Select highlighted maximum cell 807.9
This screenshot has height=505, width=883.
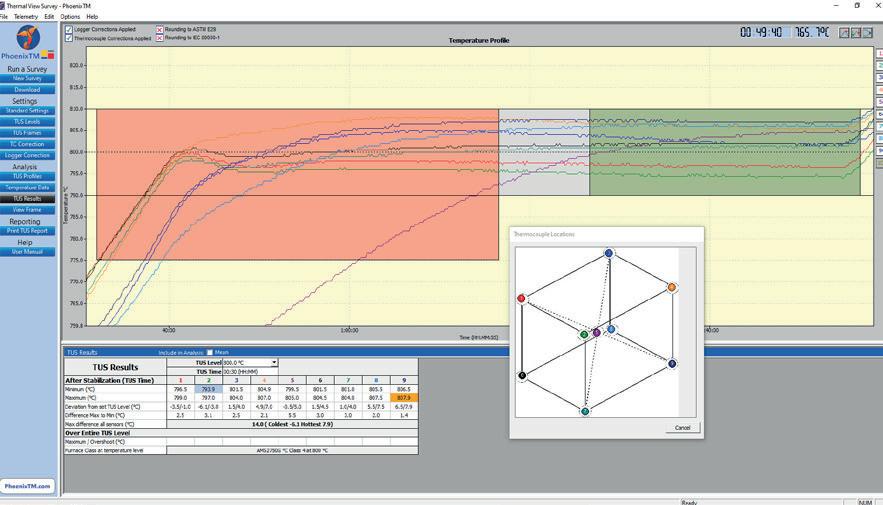point(404,398)
